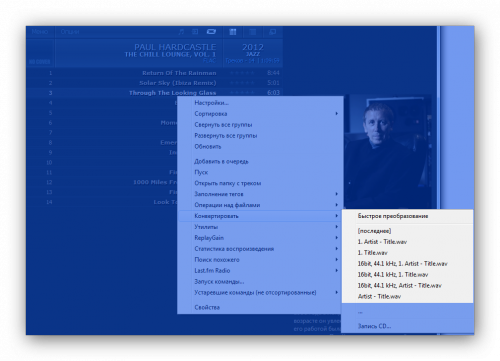Choose Быстрое преобразование in the submenu

407,216
